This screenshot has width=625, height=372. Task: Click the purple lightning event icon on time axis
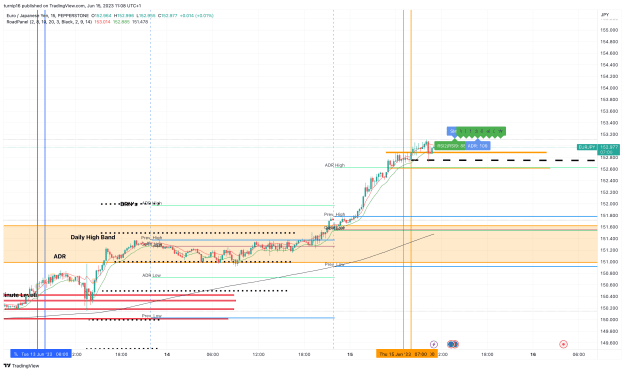click(x=434, y=344)
